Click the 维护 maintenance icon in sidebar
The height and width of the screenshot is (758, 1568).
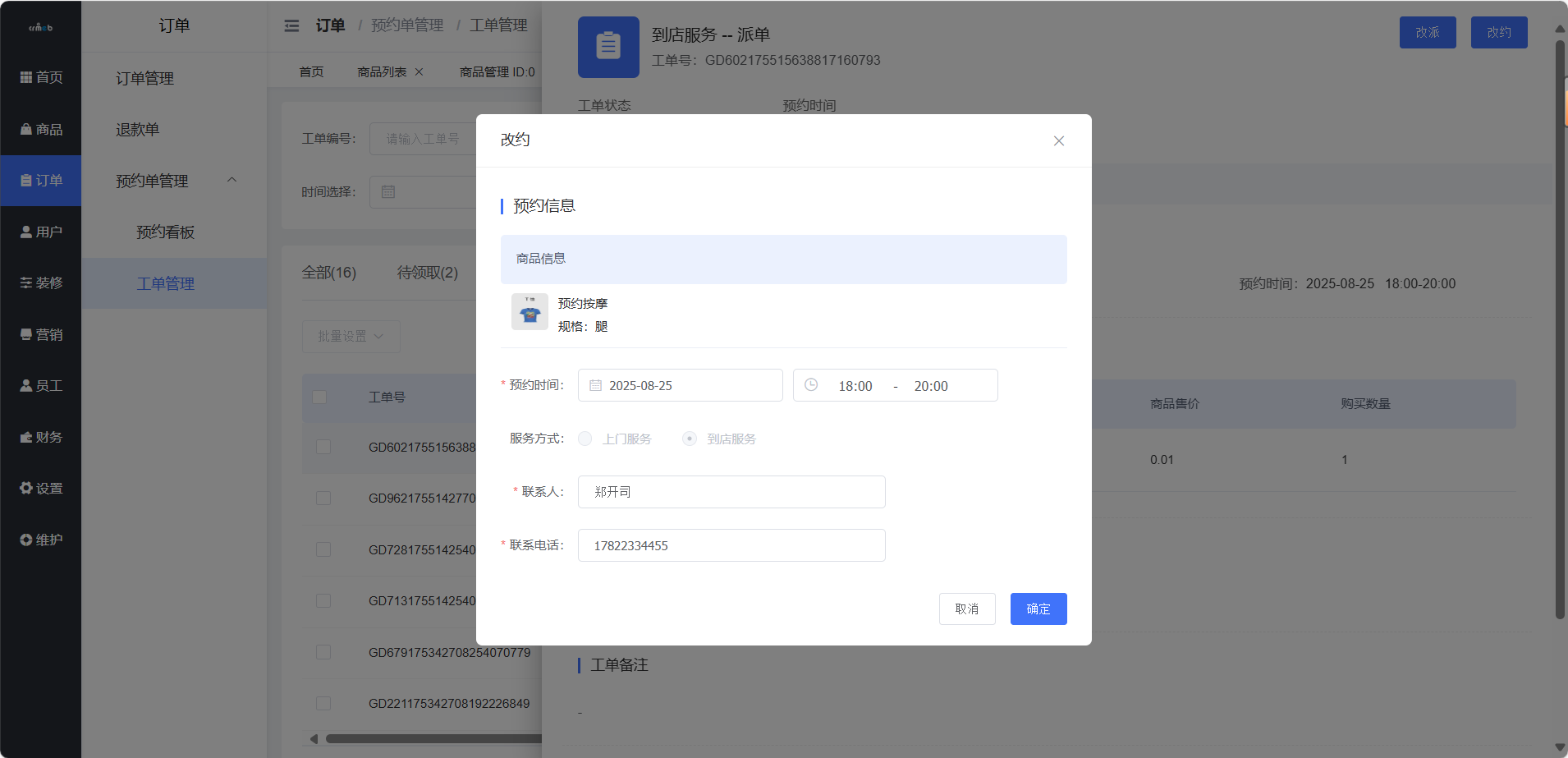[x=25, y=539]
